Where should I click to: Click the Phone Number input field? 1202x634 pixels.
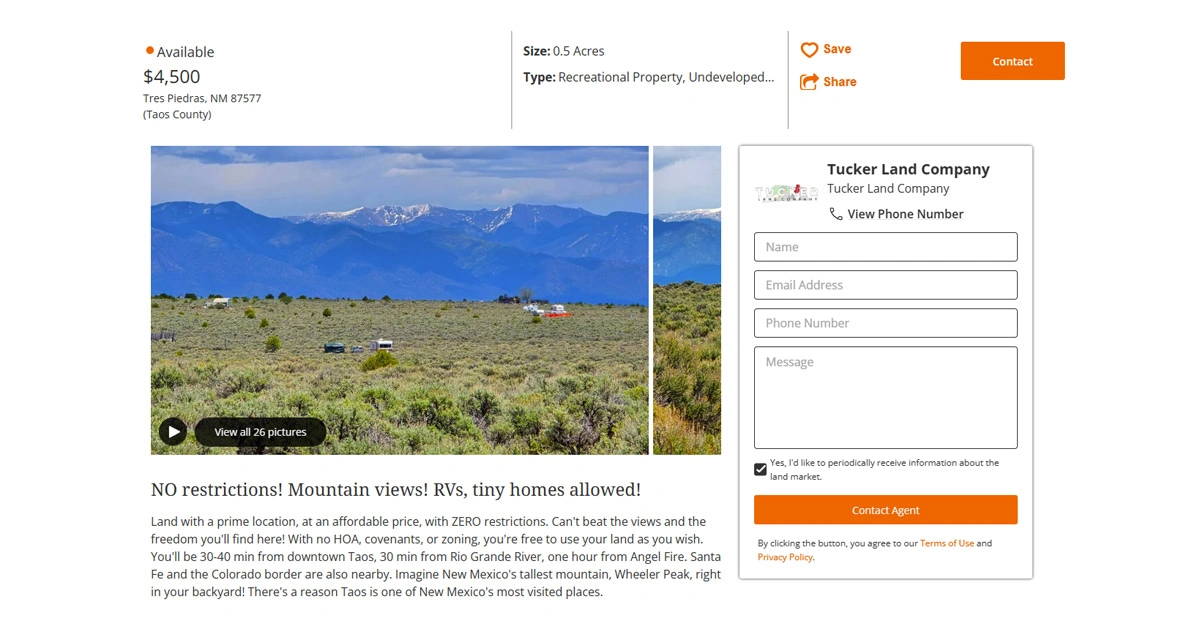click(x=885, y=323)
